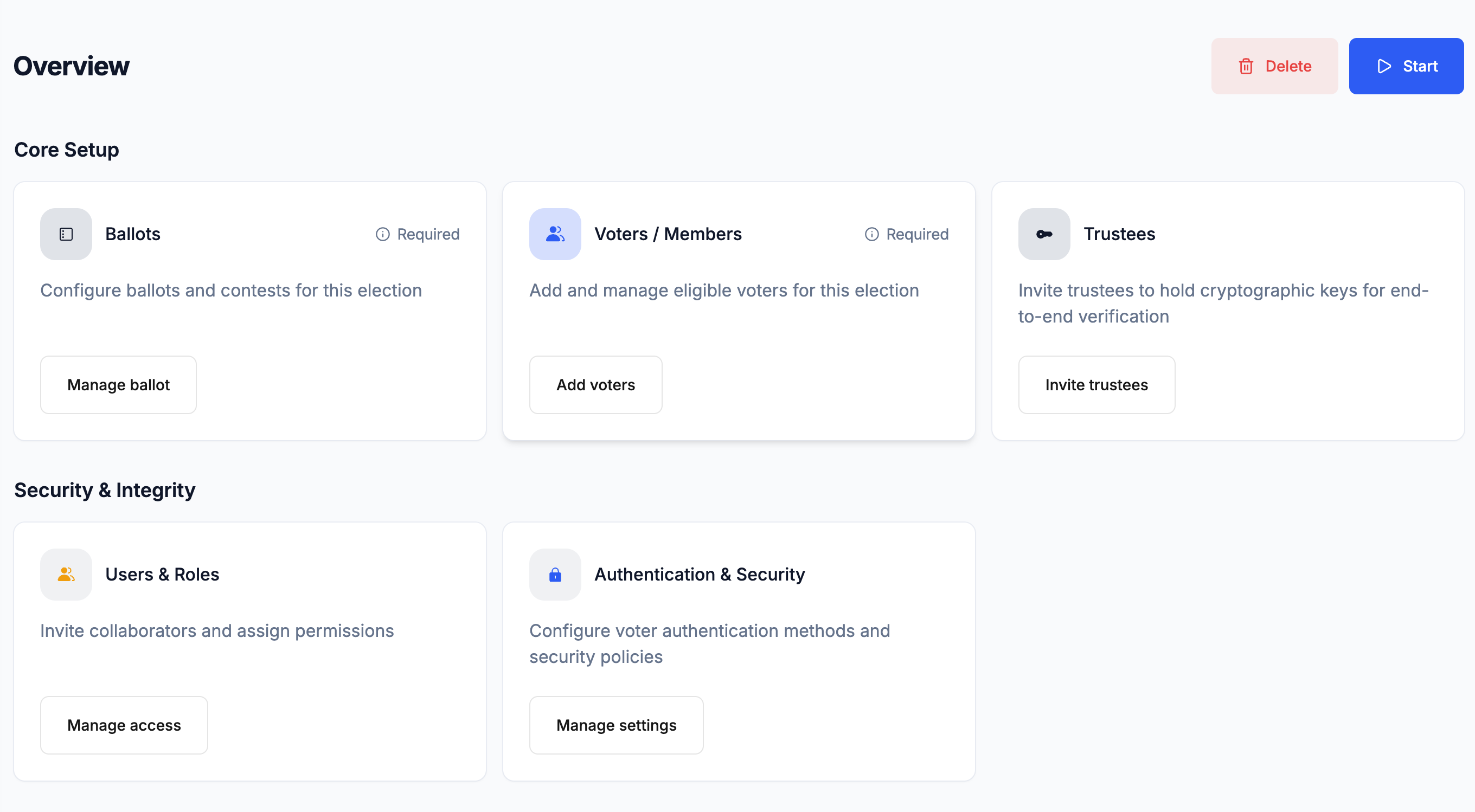Delete this election

point(1274,66)
